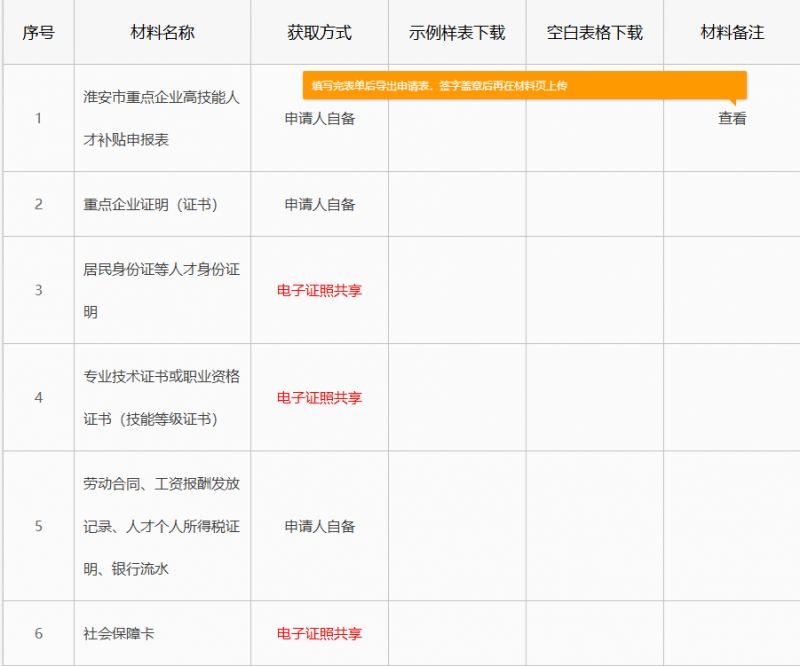The height and width of the screenshot is (666, 800).
Task: Click 重点企业证明（证书） material name
Action: click(x=151, y=205)
